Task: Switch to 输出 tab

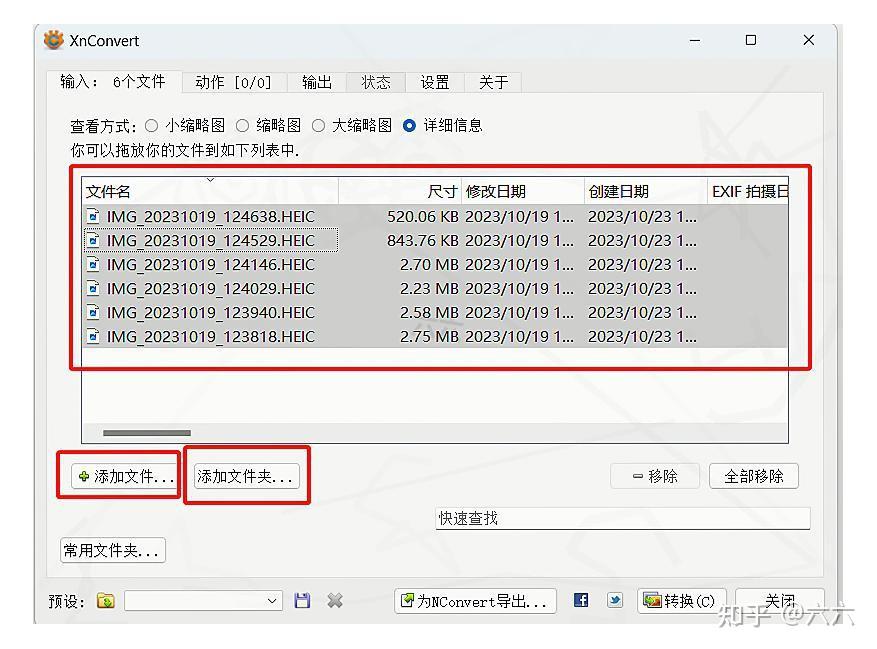Action: [317, 82]
